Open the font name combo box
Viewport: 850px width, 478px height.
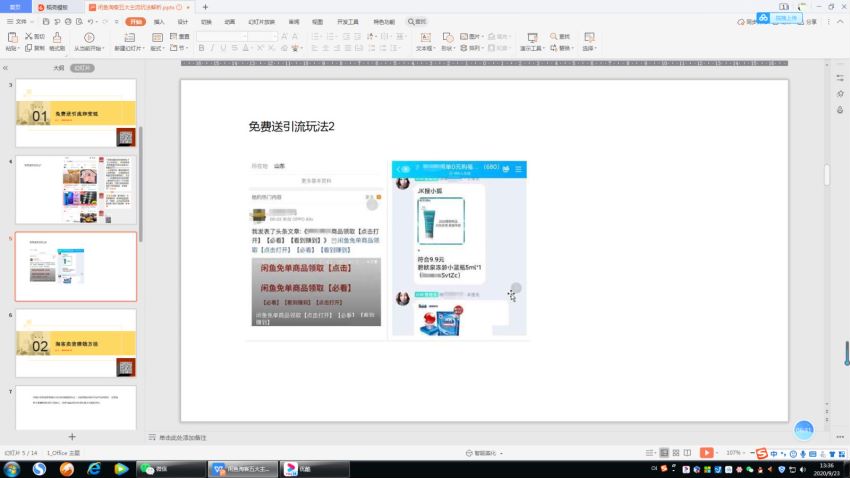[222, 36]
